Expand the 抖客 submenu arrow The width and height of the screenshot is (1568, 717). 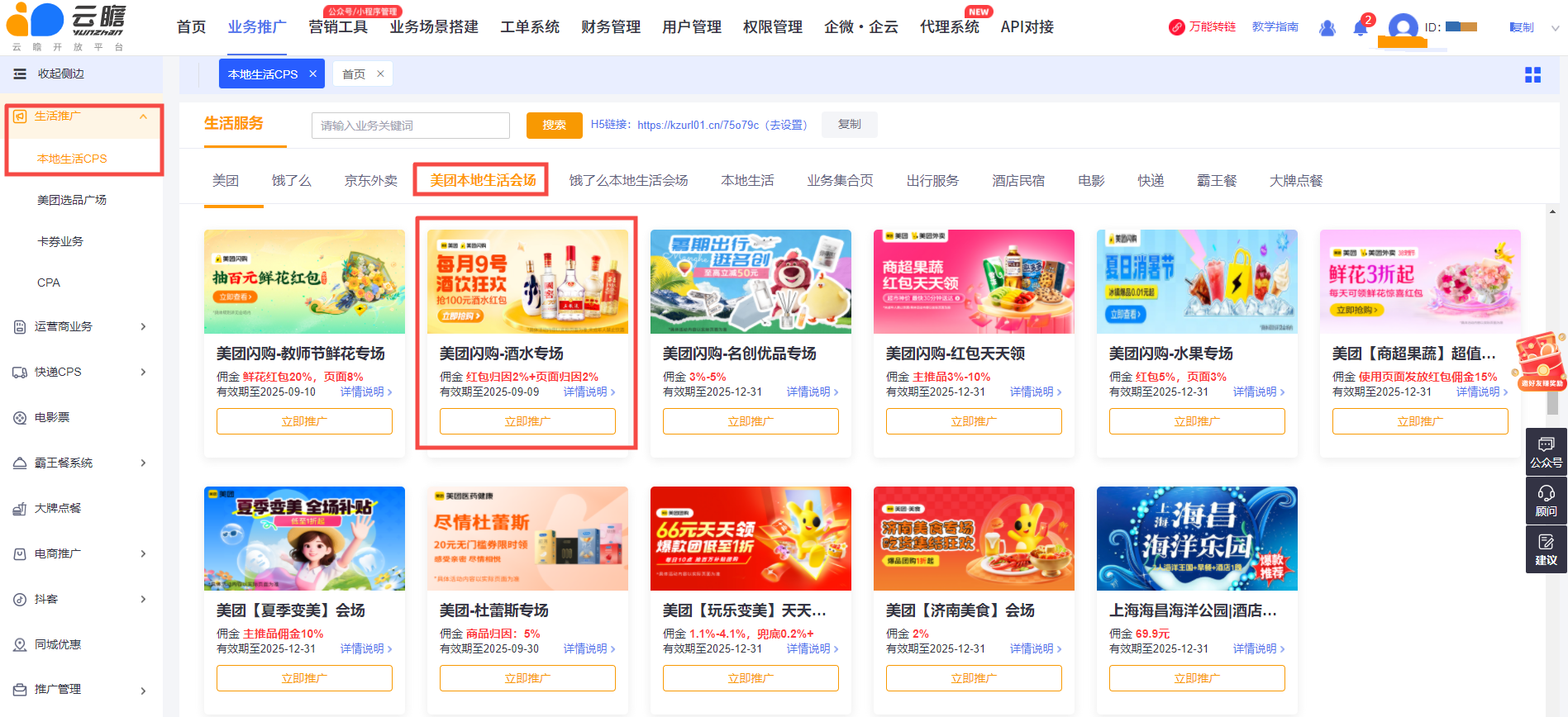tap(143, 599)
